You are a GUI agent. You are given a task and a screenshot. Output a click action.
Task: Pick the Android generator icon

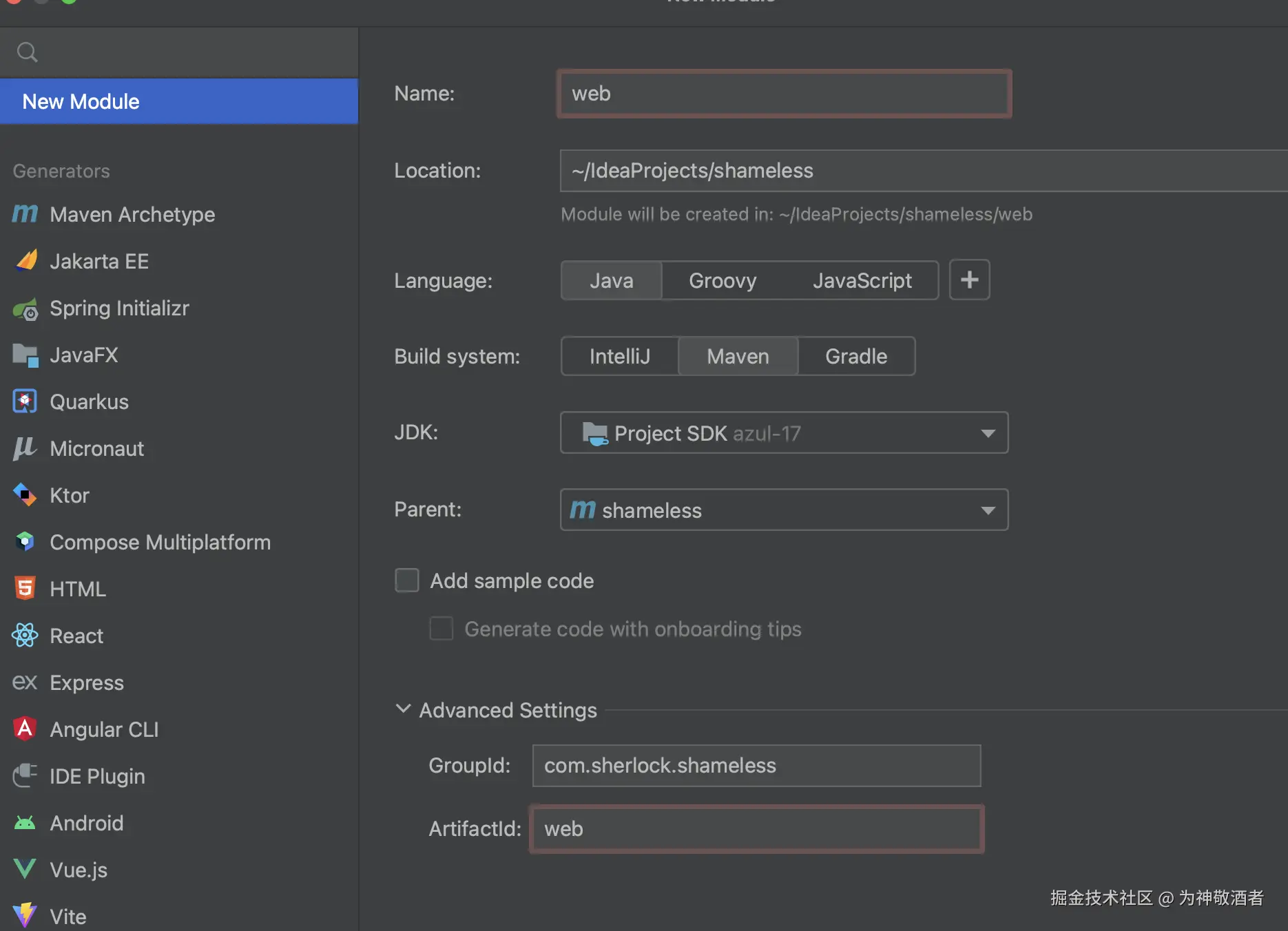[x=25, y=823]
